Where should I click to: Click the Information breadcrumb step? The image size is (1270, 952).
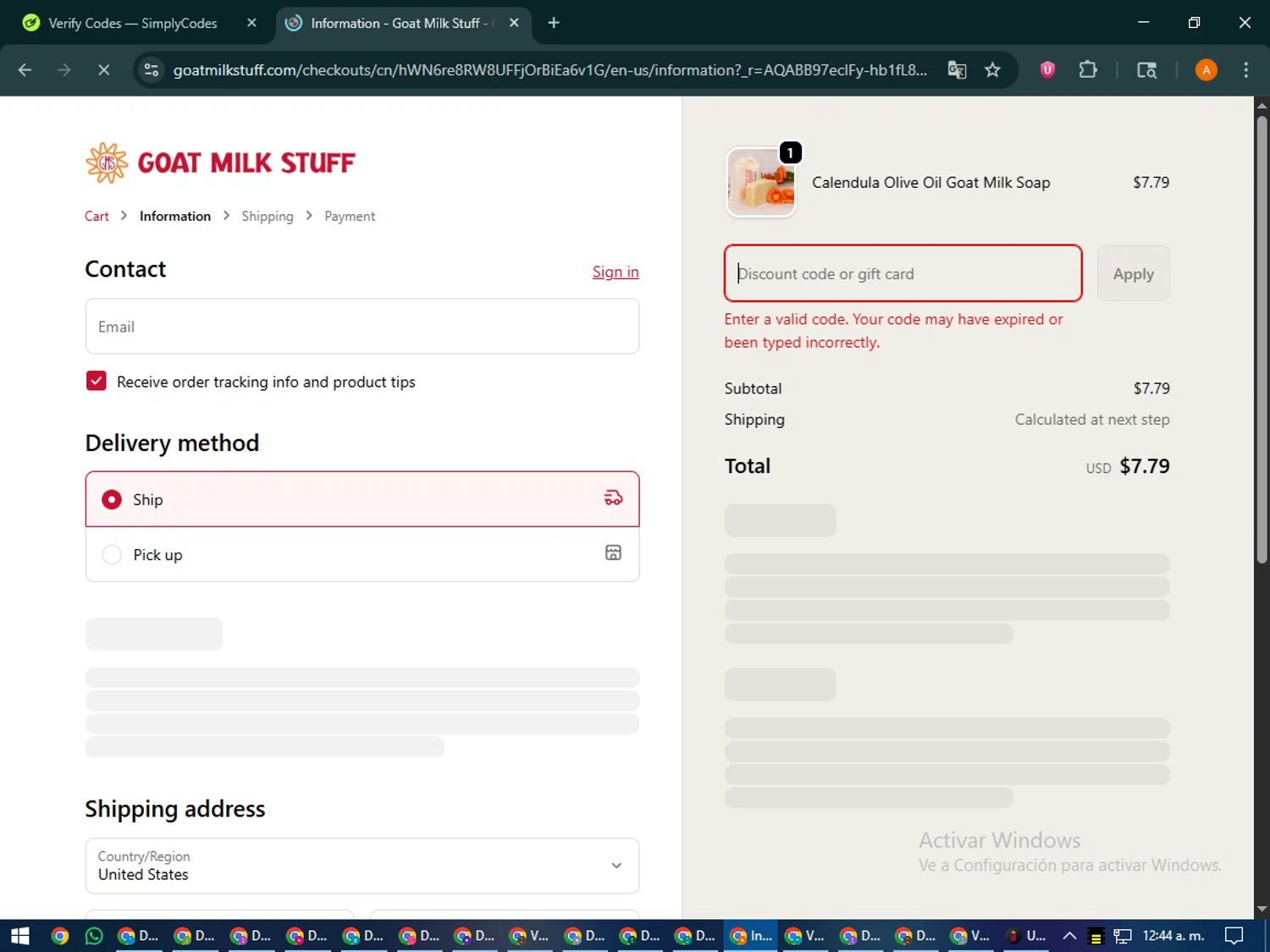pos(175,217)
